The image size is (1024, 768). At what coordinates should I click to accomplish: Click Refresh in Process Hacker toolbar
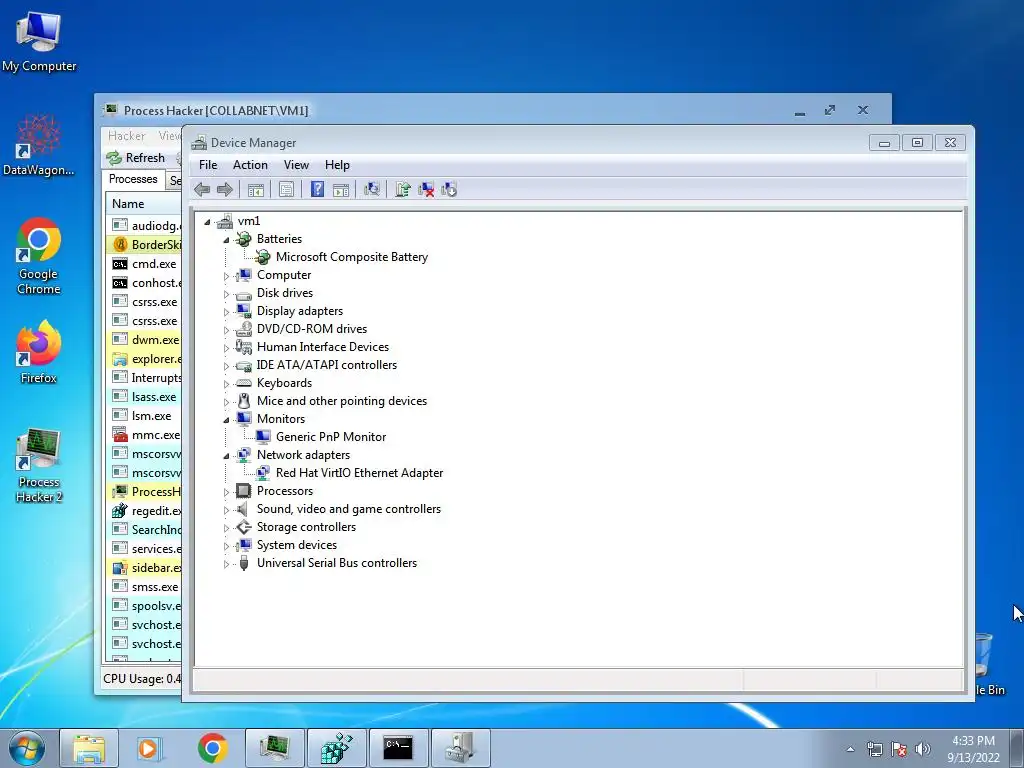tap(136, 157)
